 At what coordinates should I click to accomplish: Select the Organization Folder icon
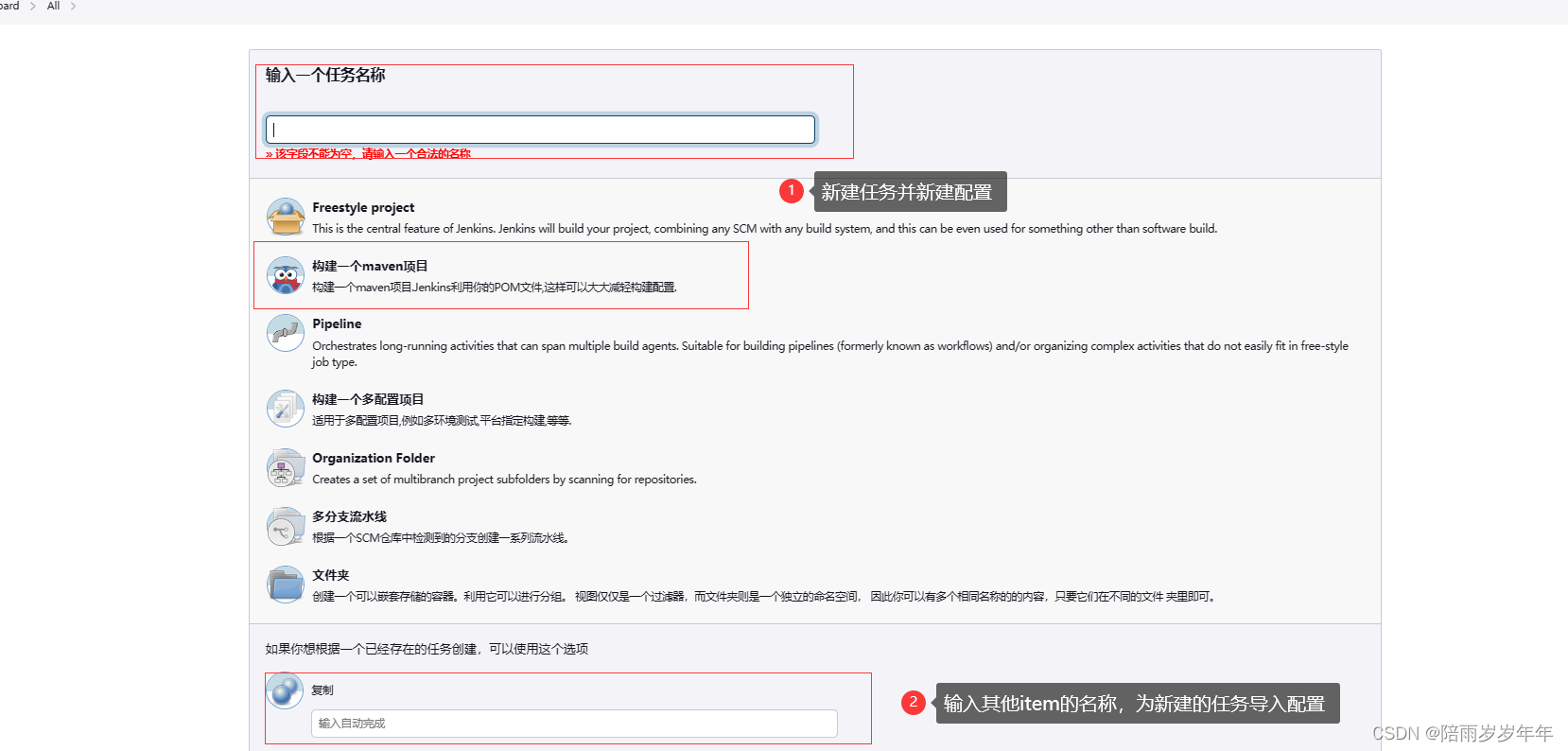286,467
